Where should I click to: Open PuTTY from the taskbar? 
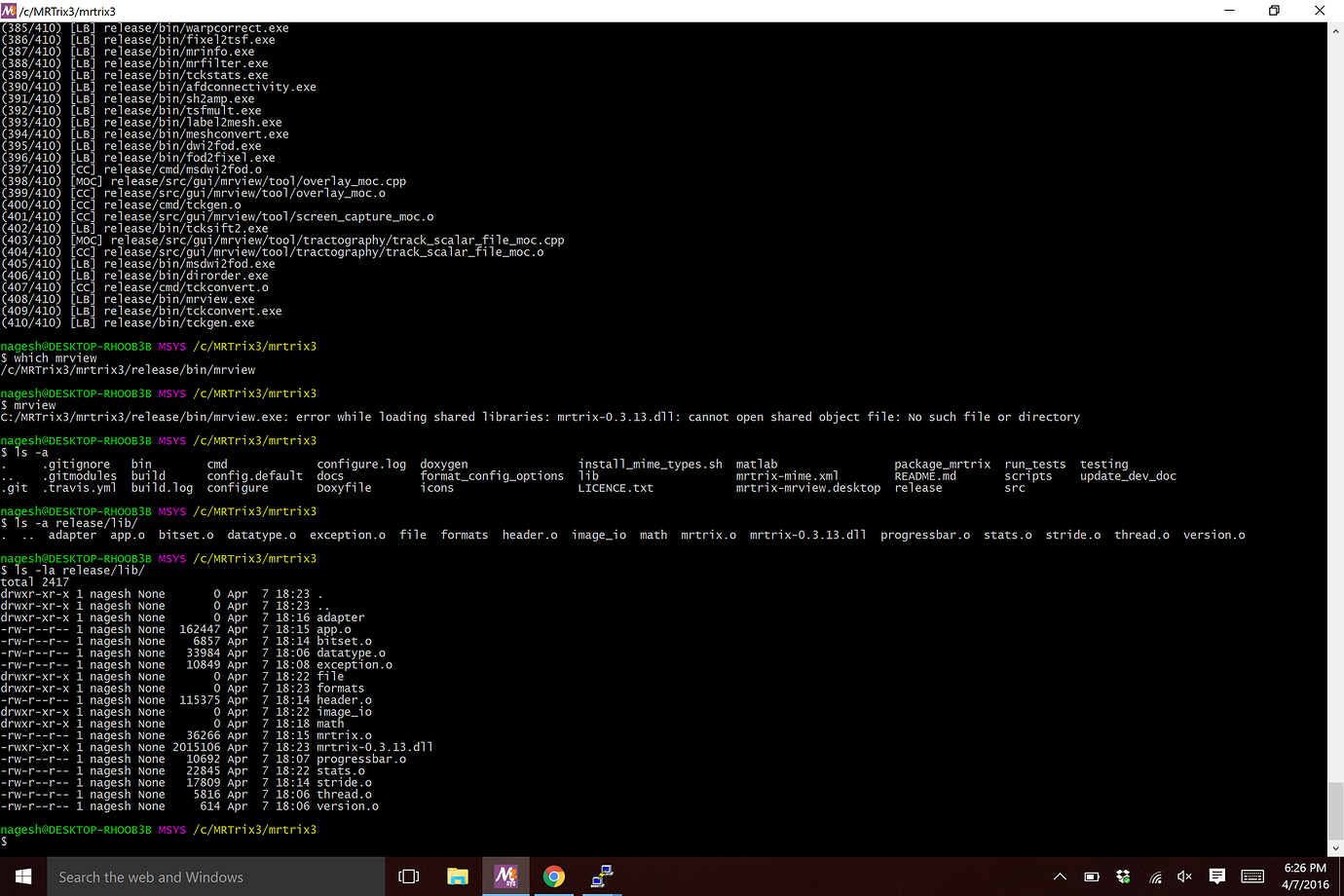pos(601,876)
